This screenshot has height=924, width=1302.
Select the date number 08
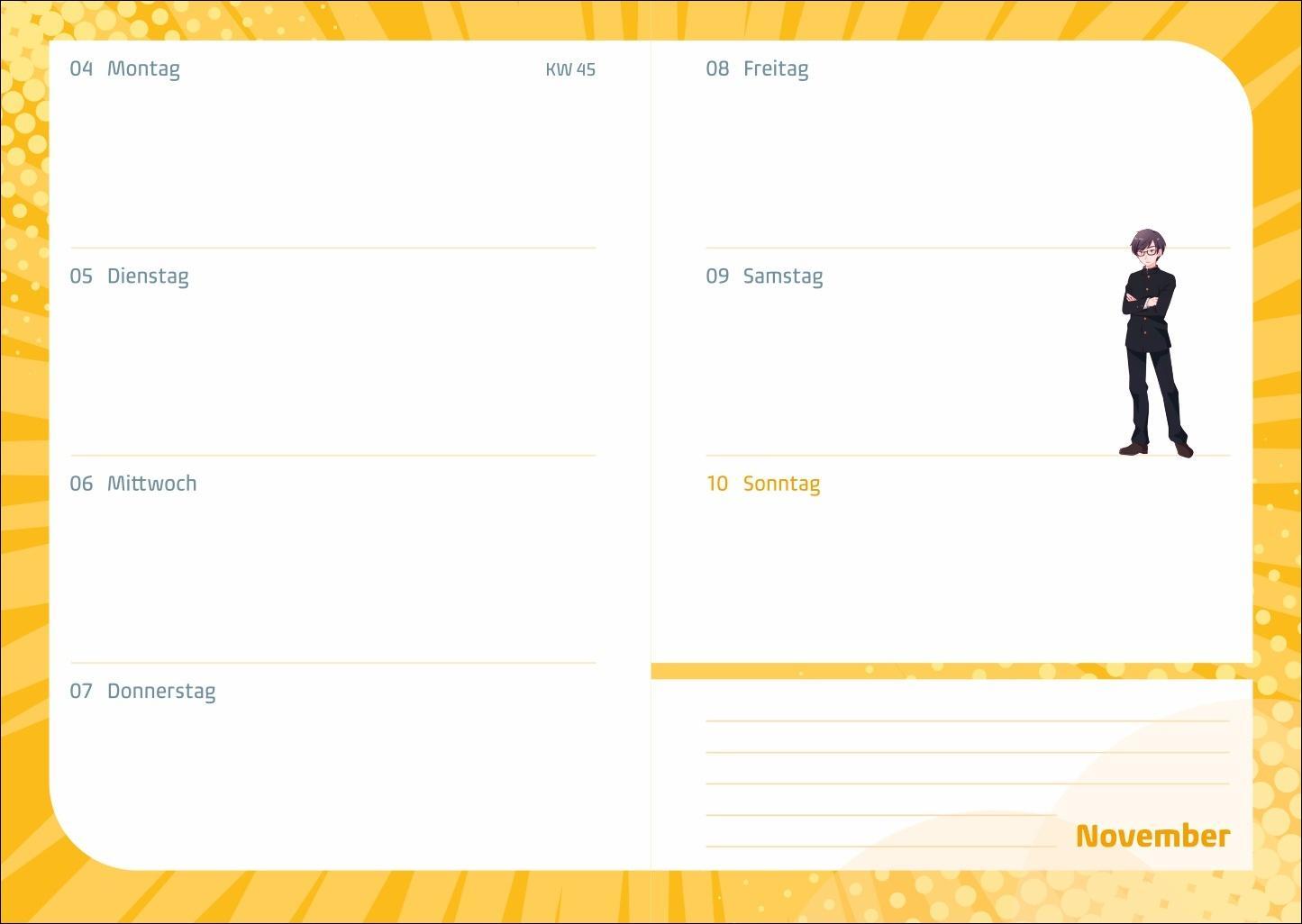[x=717, y=68]
